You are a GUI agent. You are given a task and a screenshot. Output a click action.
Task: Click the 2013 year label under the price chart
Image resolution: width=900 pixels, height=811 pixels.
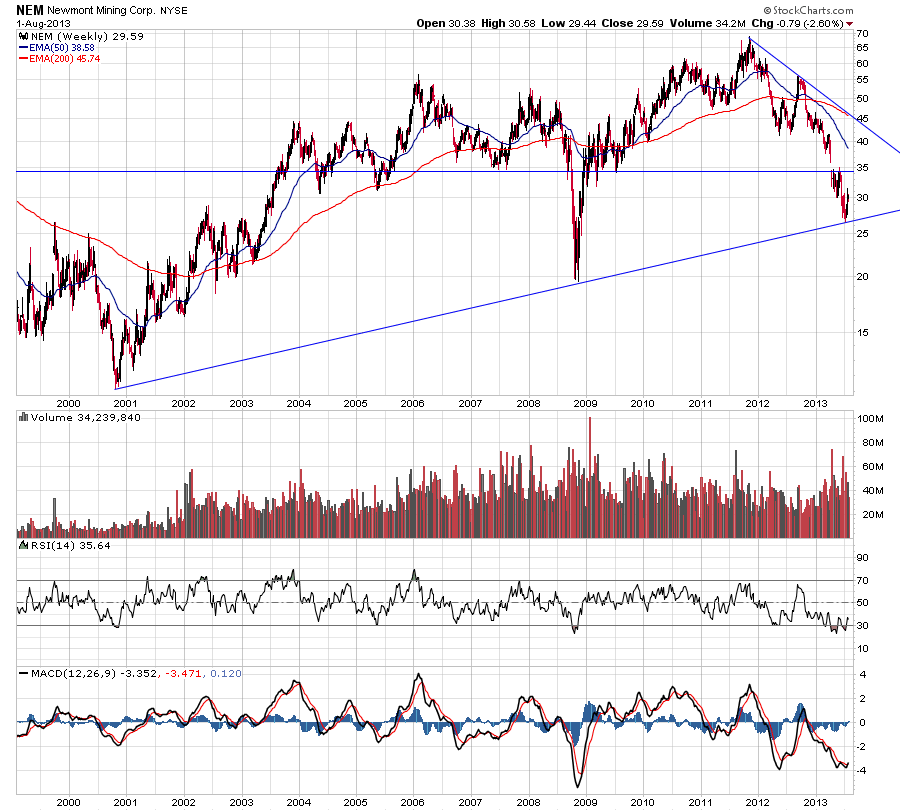click(x=815, y=403)
